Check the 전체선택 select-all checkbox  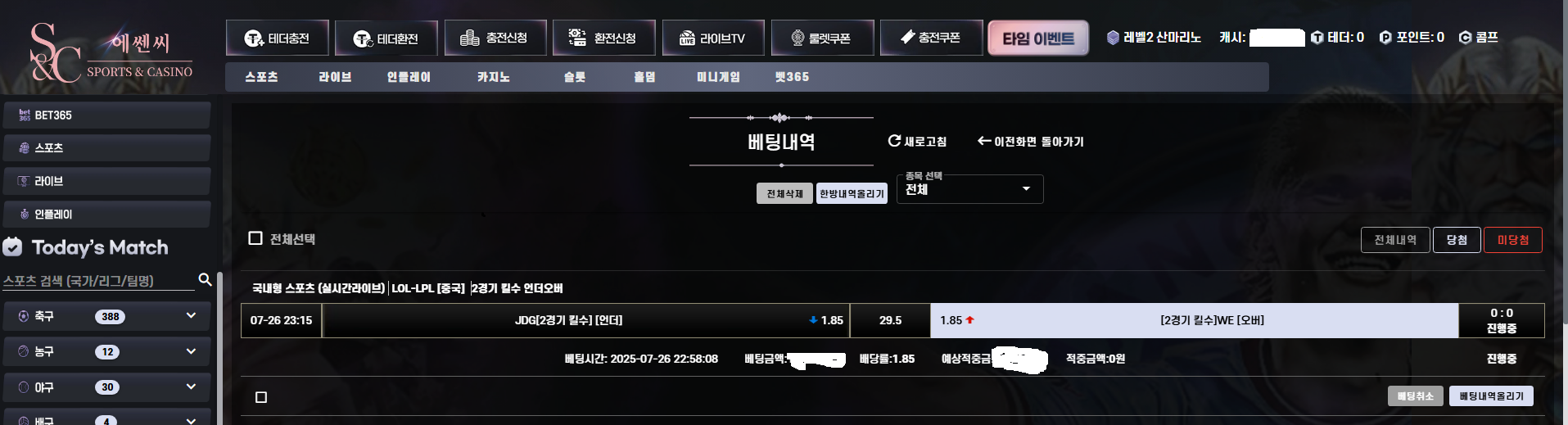coord(255,238)
